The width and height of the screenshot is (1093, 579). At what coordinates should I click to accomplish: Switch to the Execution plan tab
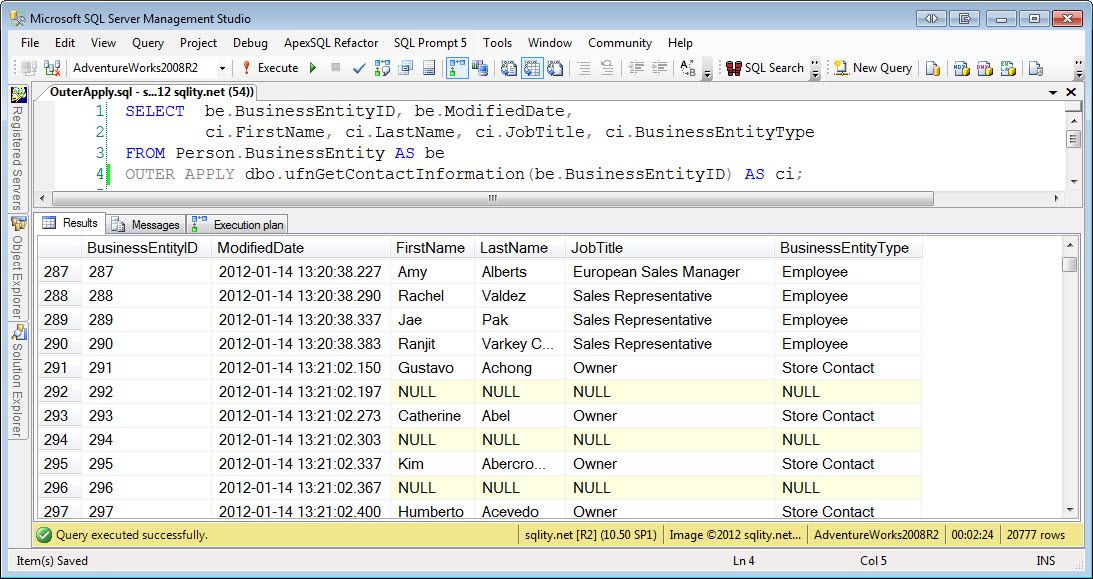point(243,224)
